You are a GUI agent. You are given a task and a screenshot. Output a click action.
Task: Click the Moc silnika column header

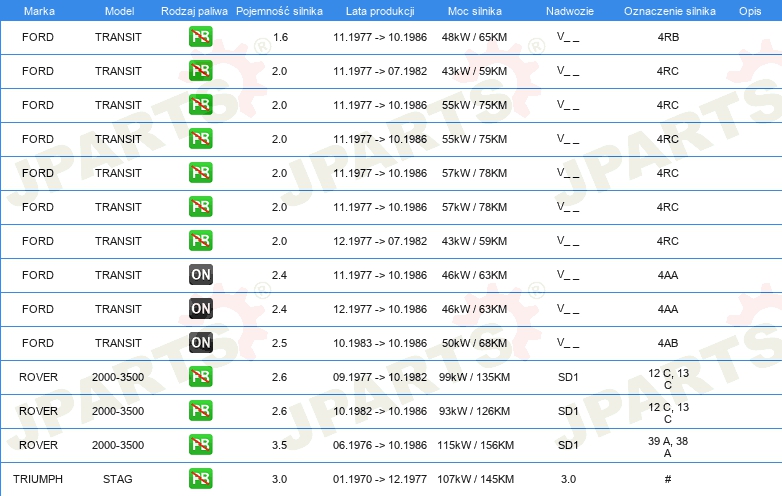474,11
